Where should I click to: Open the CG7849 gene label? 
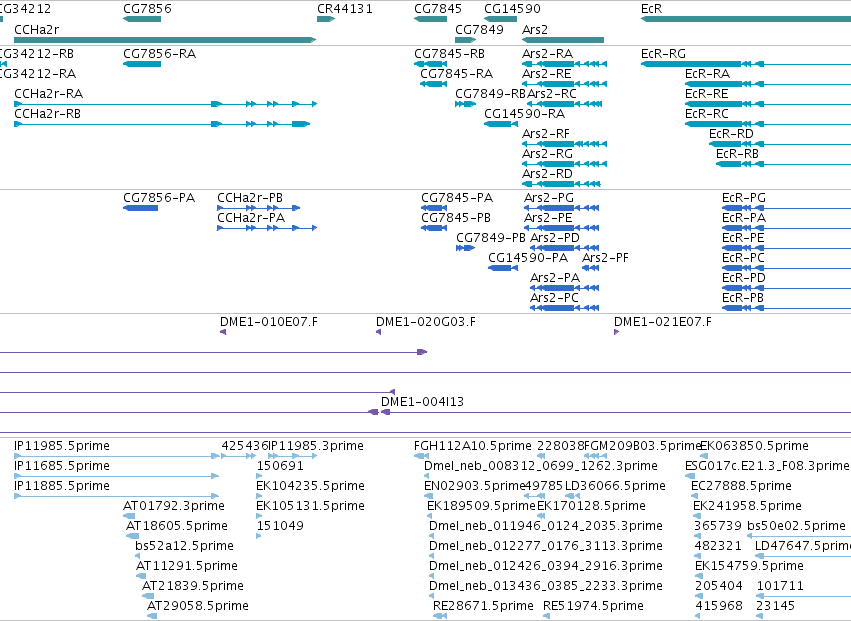[479, 29]
